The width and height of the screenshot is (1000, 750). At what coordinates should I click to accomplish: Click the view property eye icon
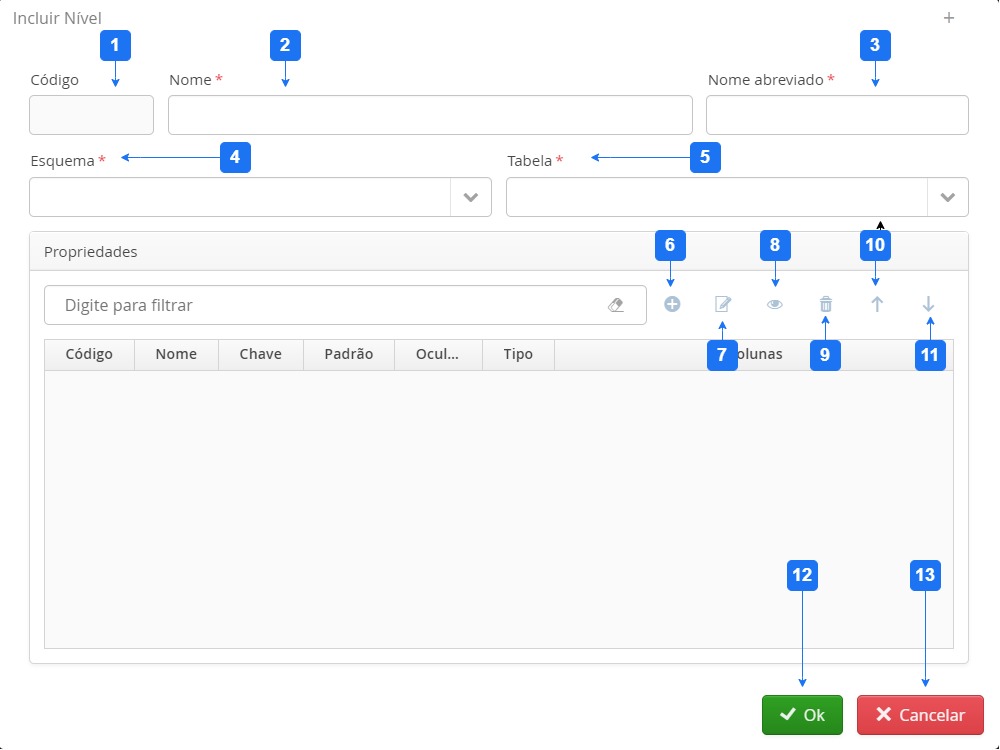(x=775, y=305)
